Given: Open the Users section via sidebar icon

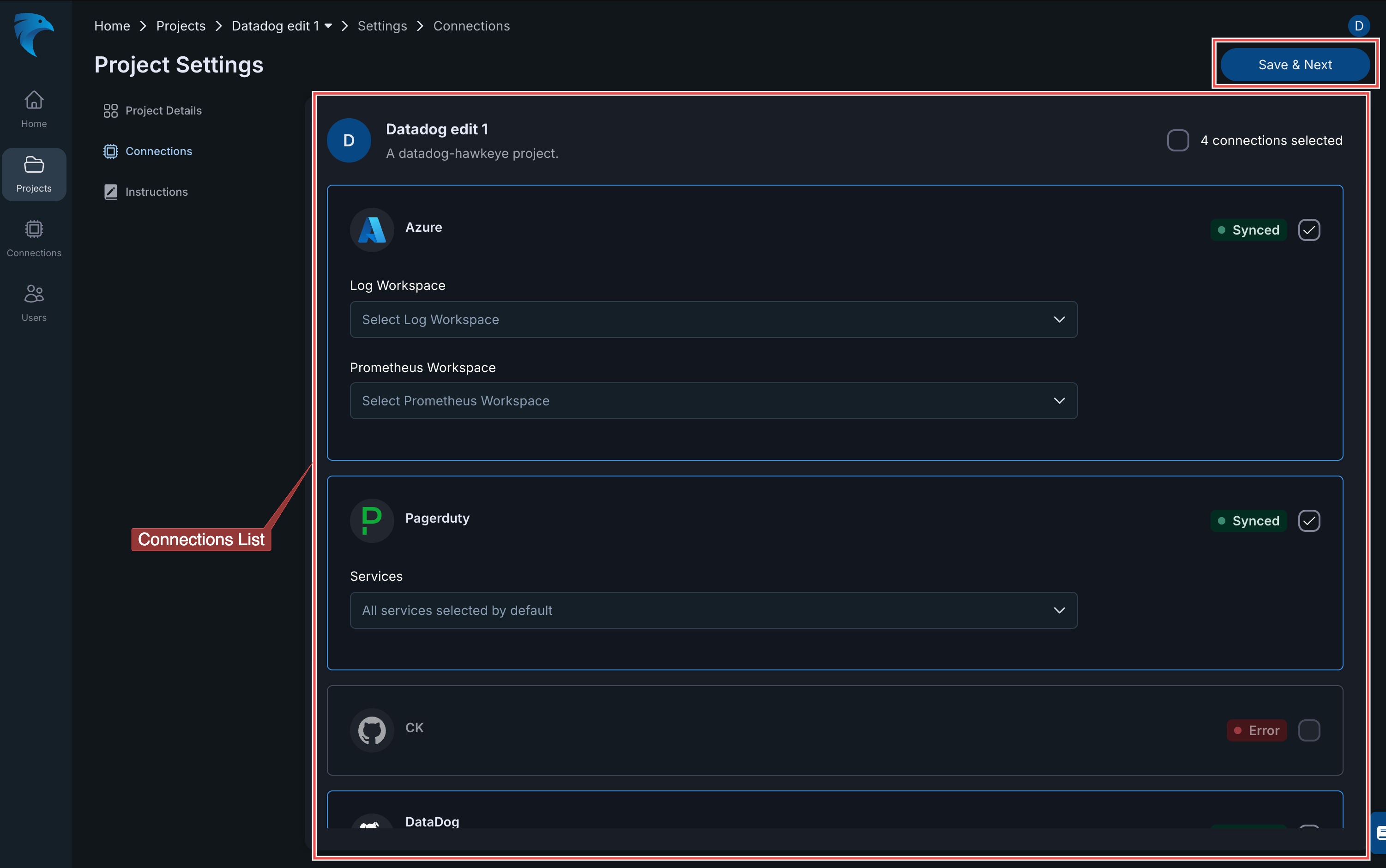Looking at the screenshot, I should click(33, 302).
